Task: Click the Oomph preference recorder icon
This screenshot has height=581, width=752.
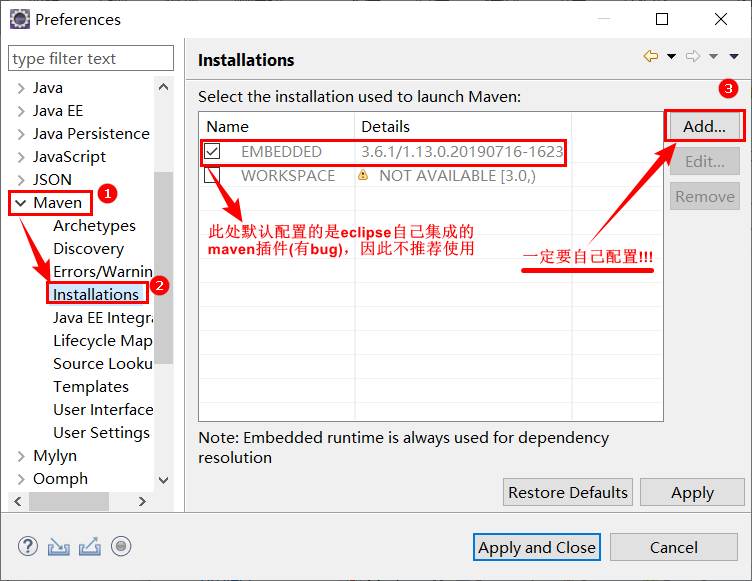Action: 121,546
